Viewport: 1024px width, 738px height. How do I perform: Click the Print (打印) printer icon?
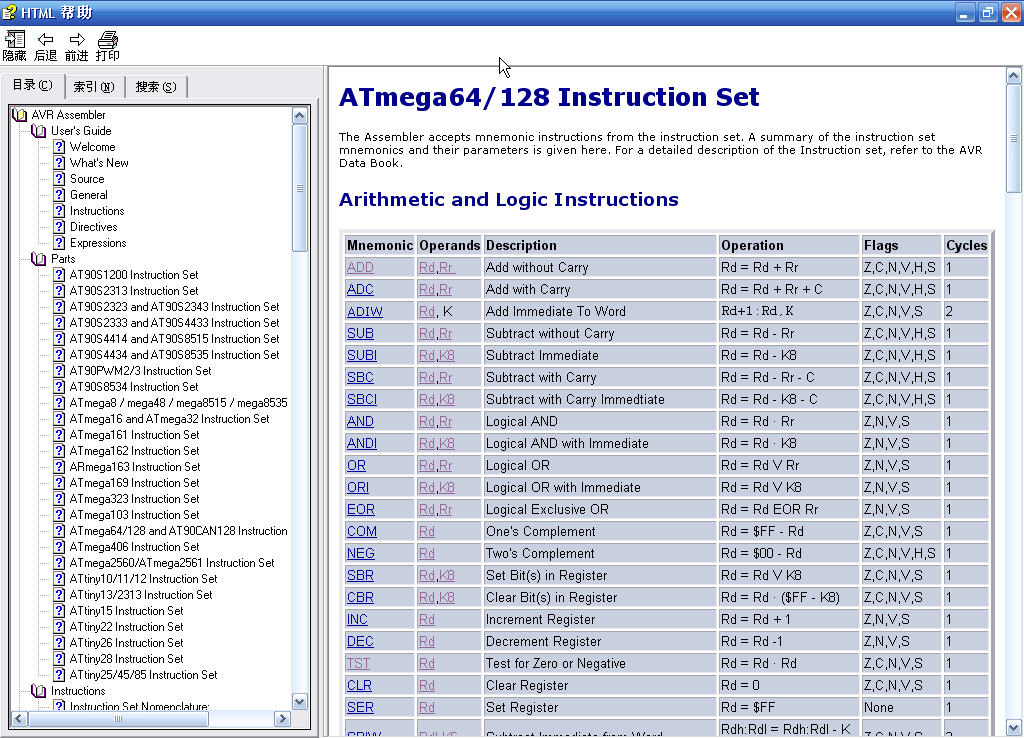[108, 40]
